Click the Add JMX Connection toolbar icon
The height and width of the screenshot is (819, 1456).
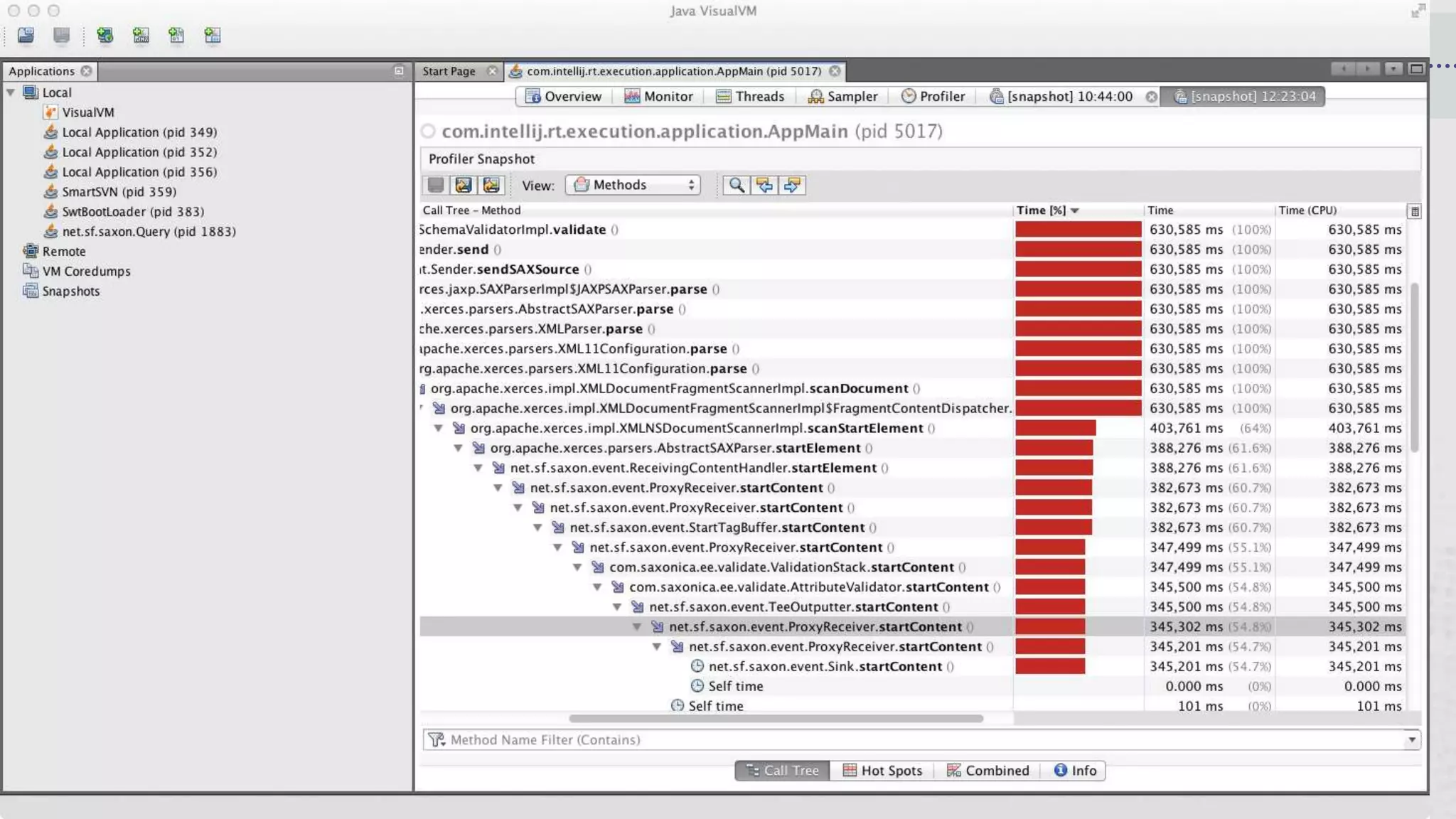tap(141, 35)
